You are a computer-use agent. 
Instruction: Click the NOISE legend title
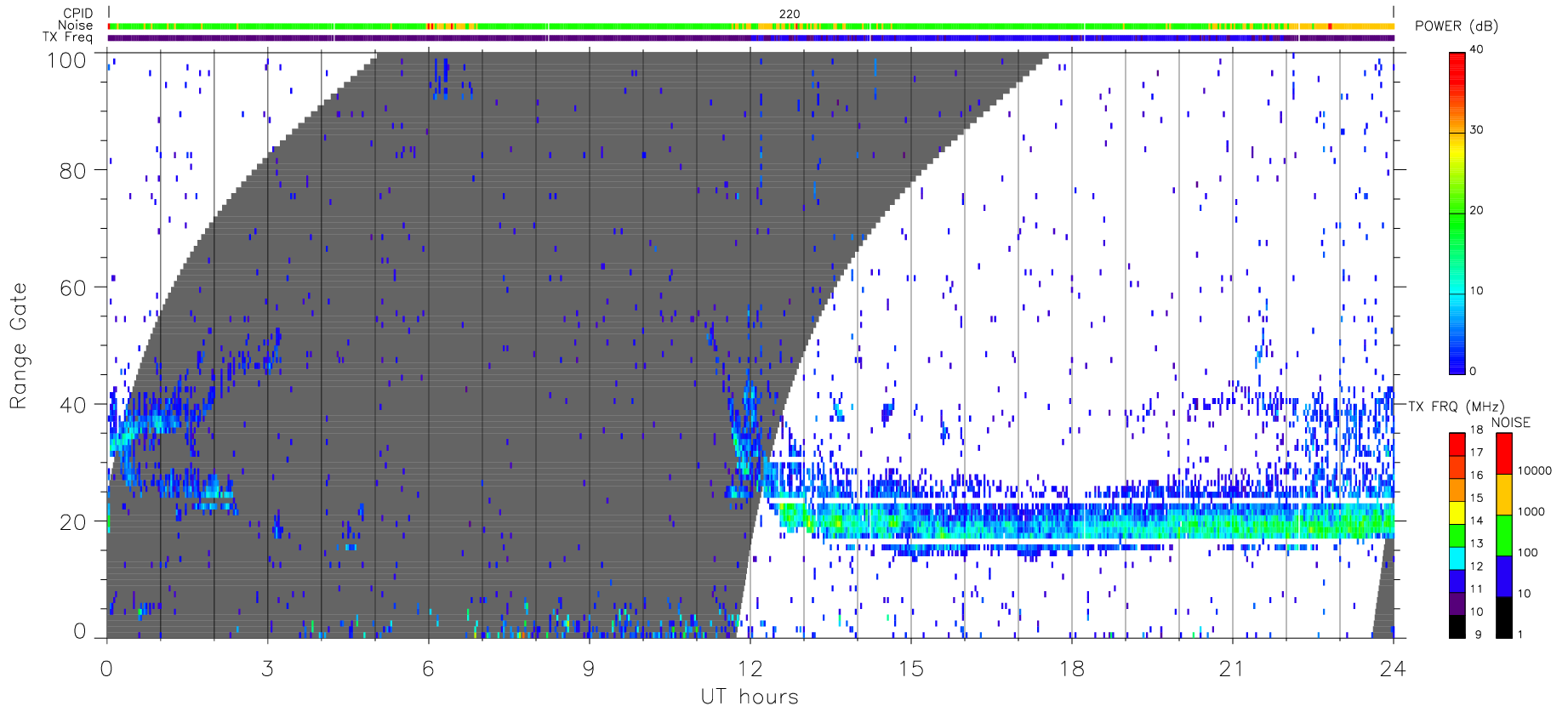pyautogui.click(x=1511, y=423)
